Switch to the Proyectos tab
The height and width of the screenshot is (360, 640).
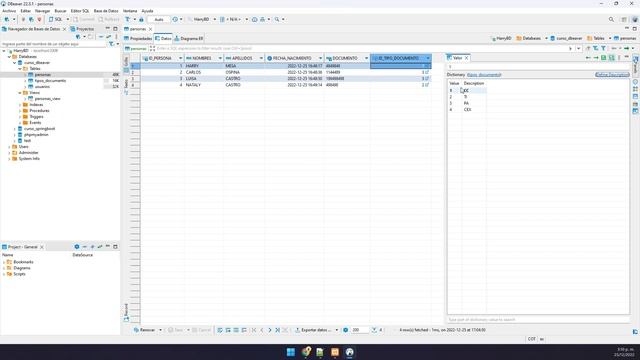click(83, 29)
